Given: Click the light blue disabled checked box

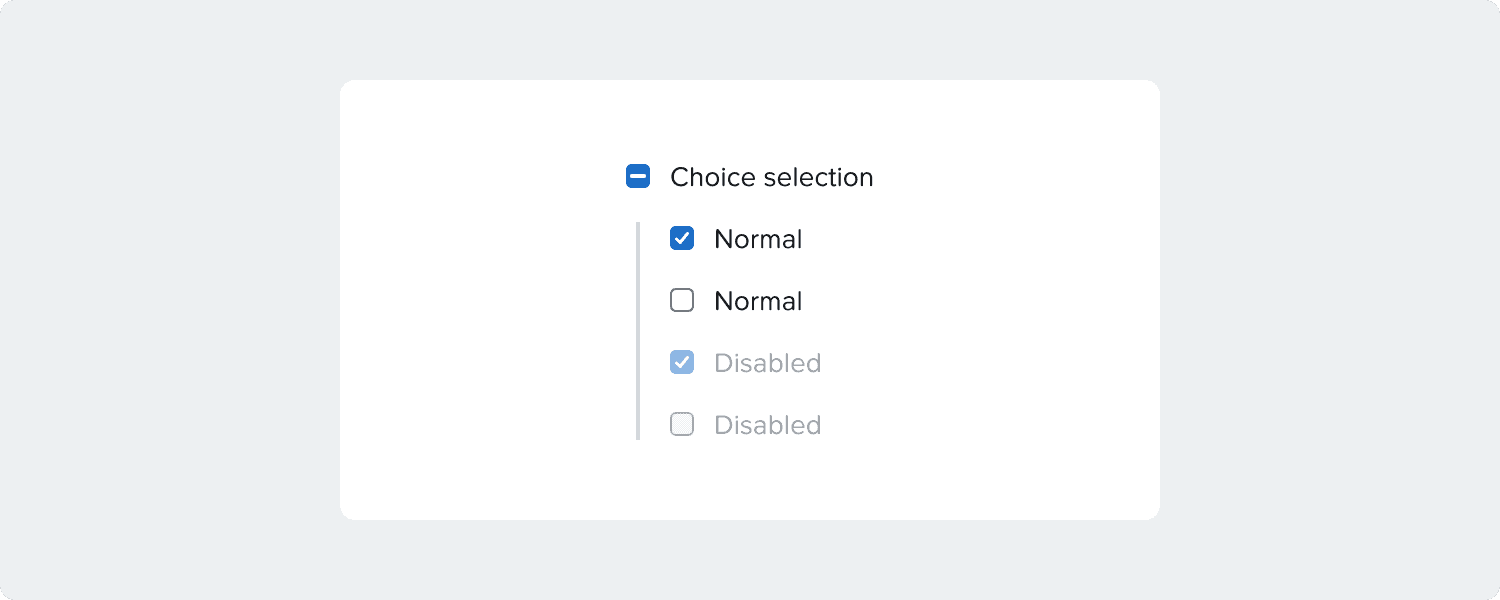Looking at the screenshot, I should tap(682, 362).
